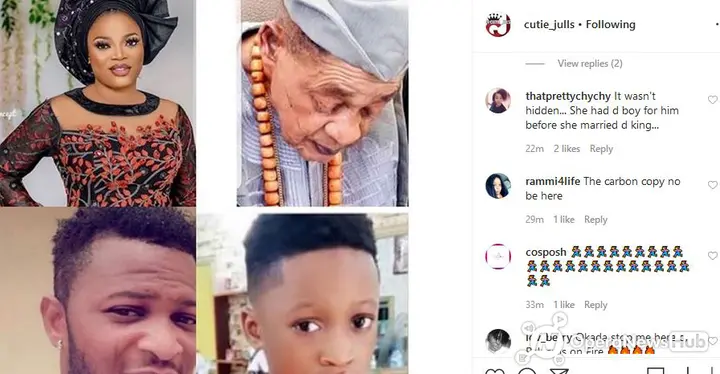Open rammi4life's avatar
Image resolution: width=720 pixels, height=374 pixels.
pos(498,186)
